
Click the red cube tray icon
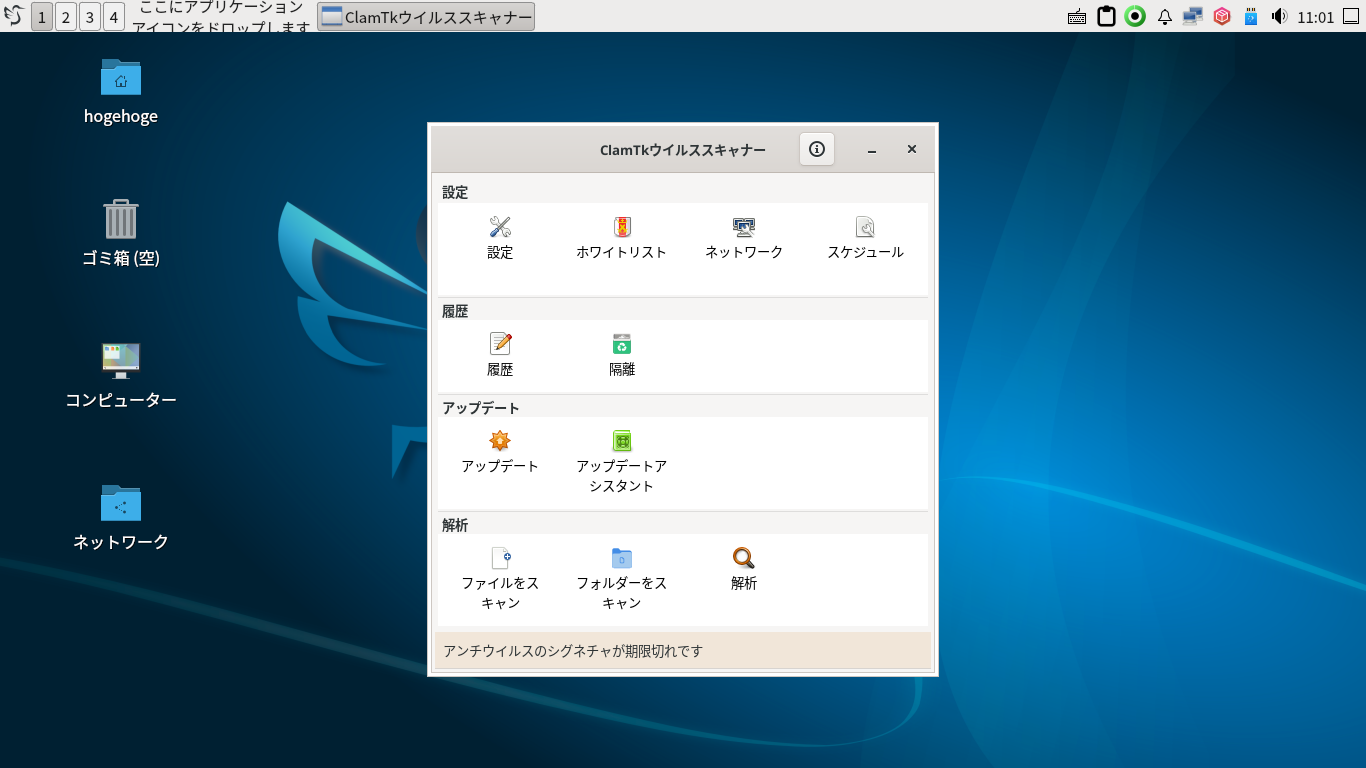[1221, 17]
